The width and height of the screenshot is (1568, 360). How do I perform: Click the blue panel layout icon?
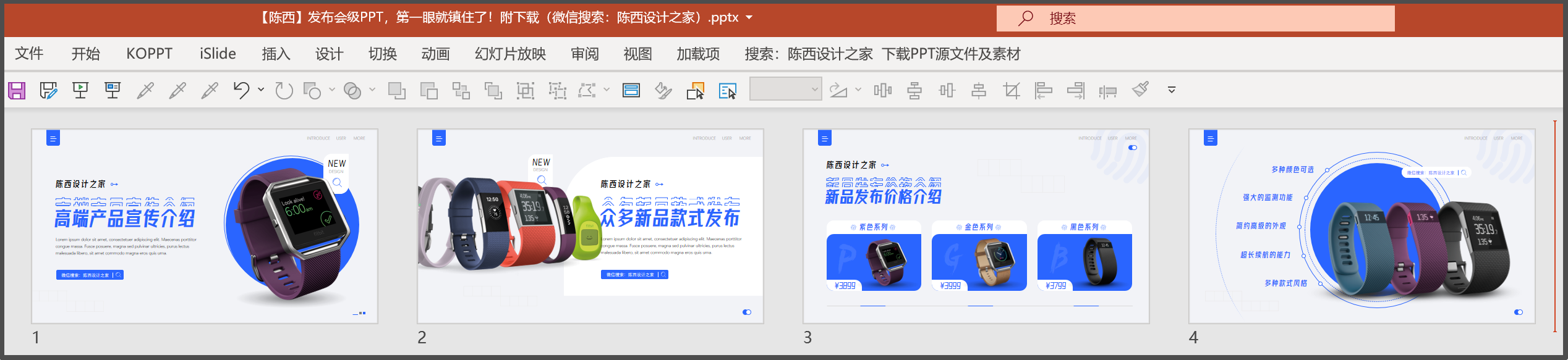(631, 91)
